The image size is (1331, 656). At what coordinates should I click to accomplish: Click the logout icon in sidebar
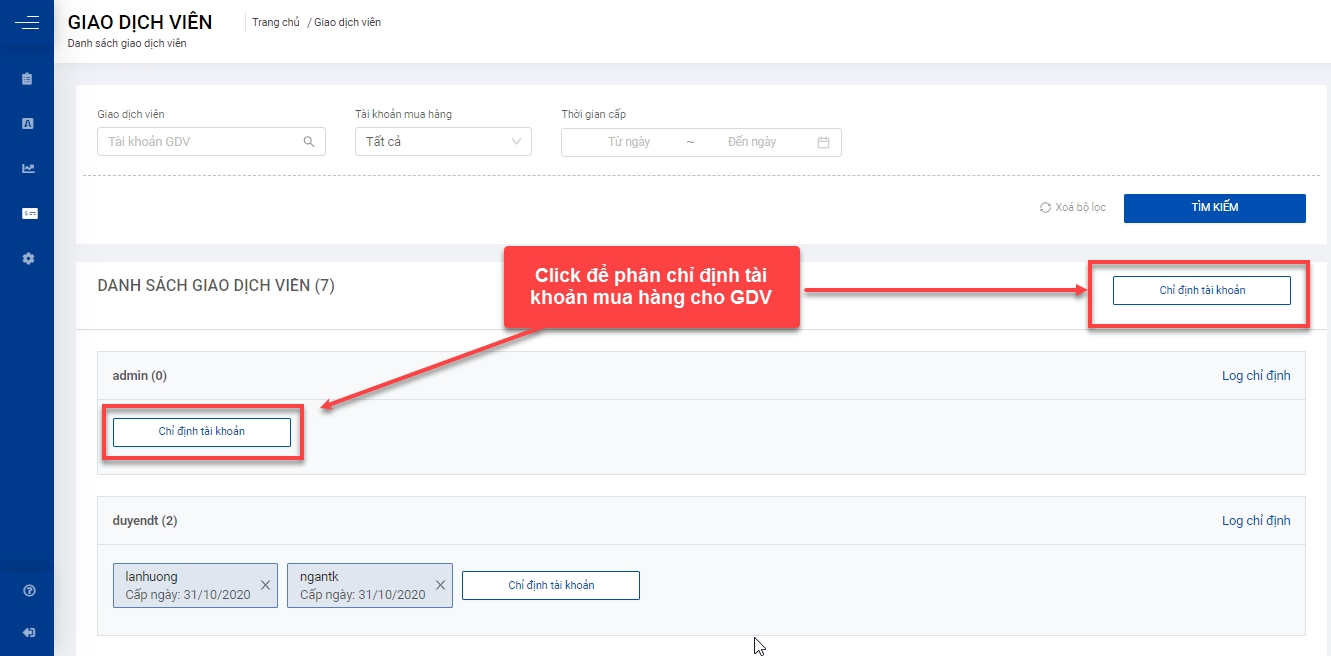point(29,632)
